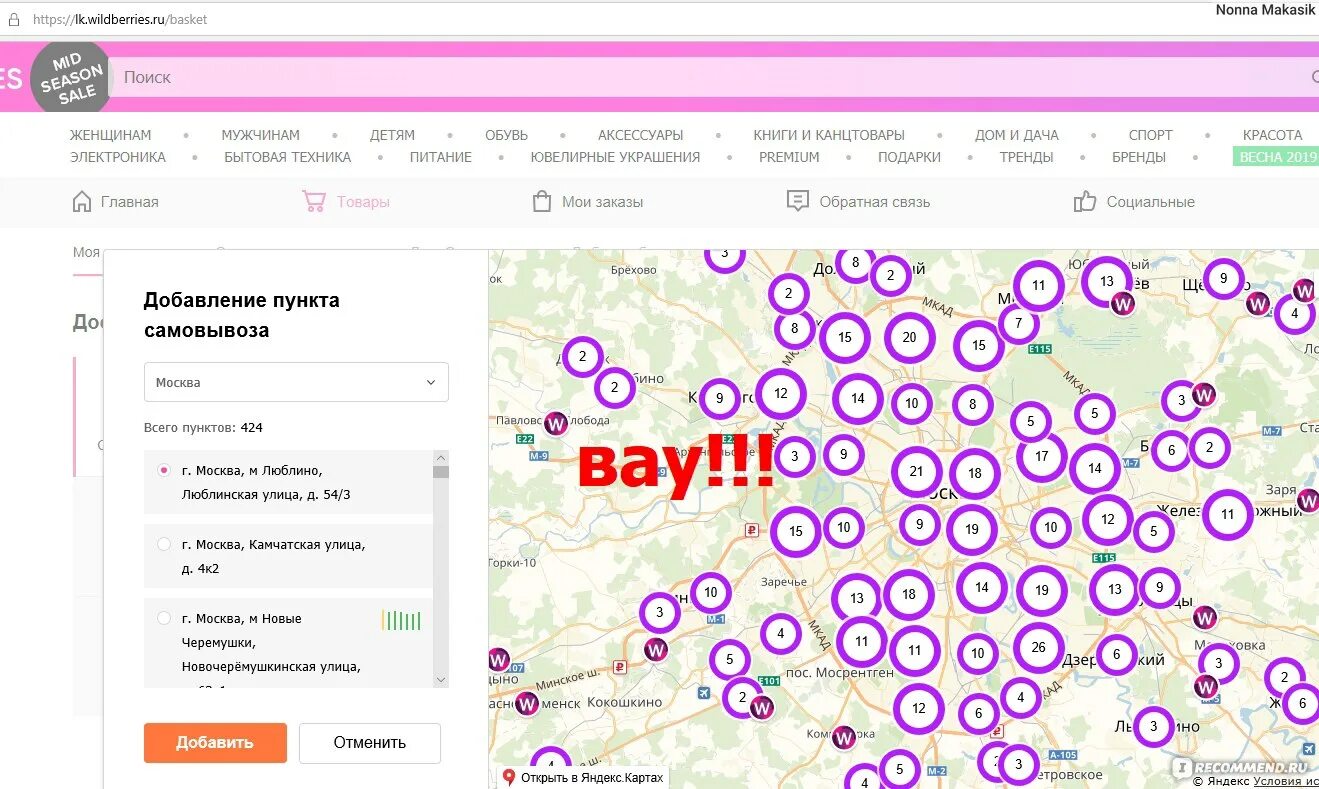Click the Главная home icon

pyautogui.click(x=82, y=202)
